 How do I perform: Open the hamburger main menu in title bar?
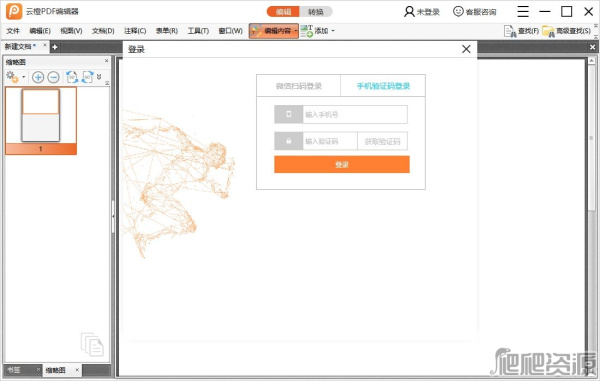[x=523, y=11]
